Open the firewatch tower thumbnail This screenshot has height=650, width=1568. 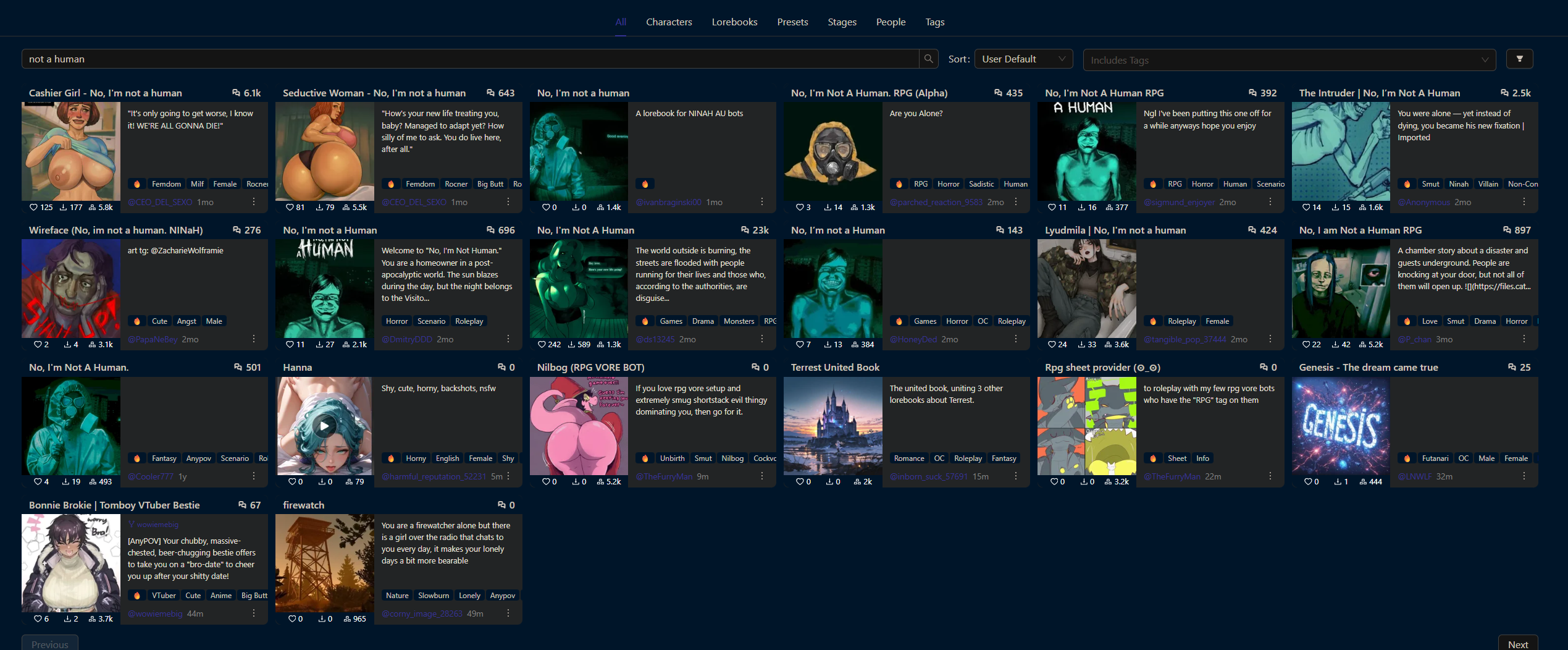[324, 563]
